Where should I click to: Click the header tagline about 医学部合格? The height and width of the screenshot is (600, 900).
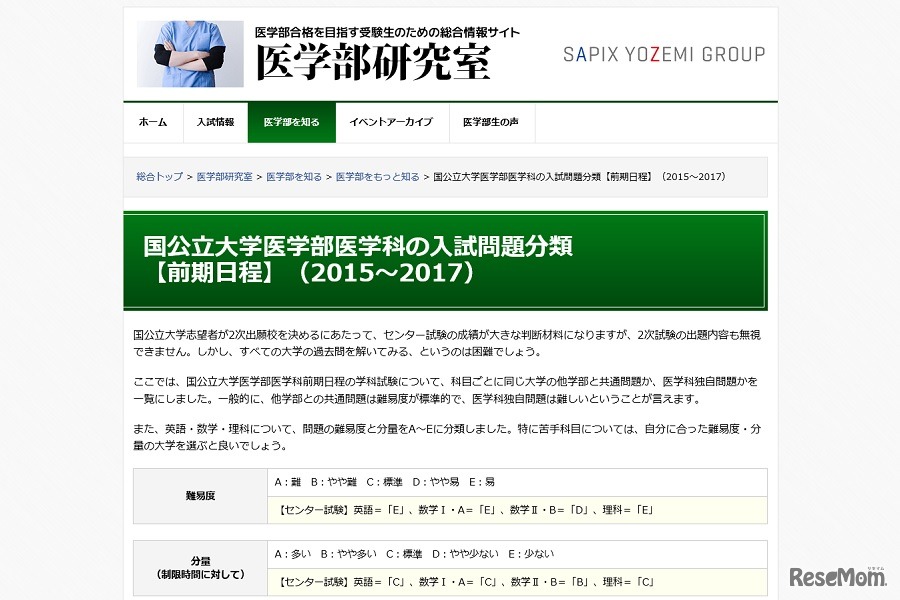[386, 31]
